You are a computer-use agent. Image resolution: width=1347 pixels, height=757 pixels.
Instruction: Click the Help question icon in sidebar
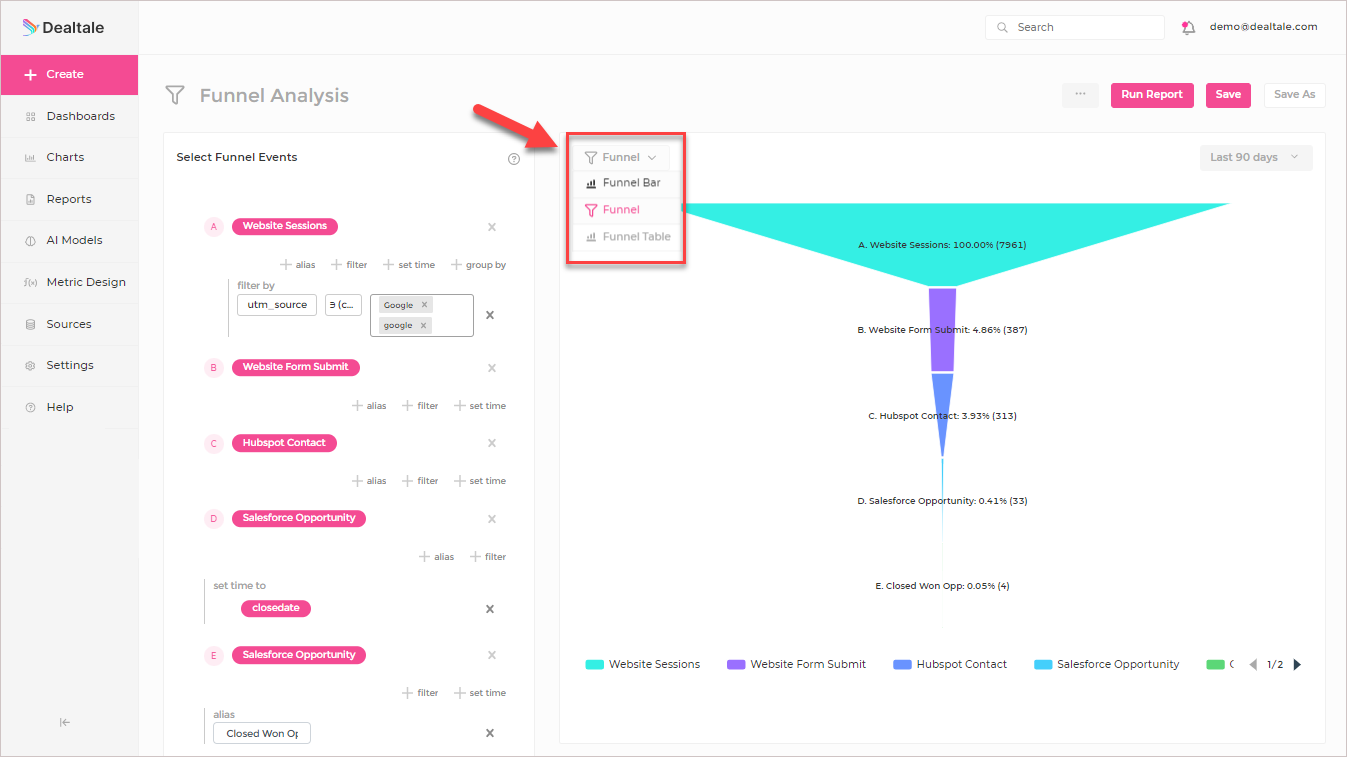(x=30, y=407)
